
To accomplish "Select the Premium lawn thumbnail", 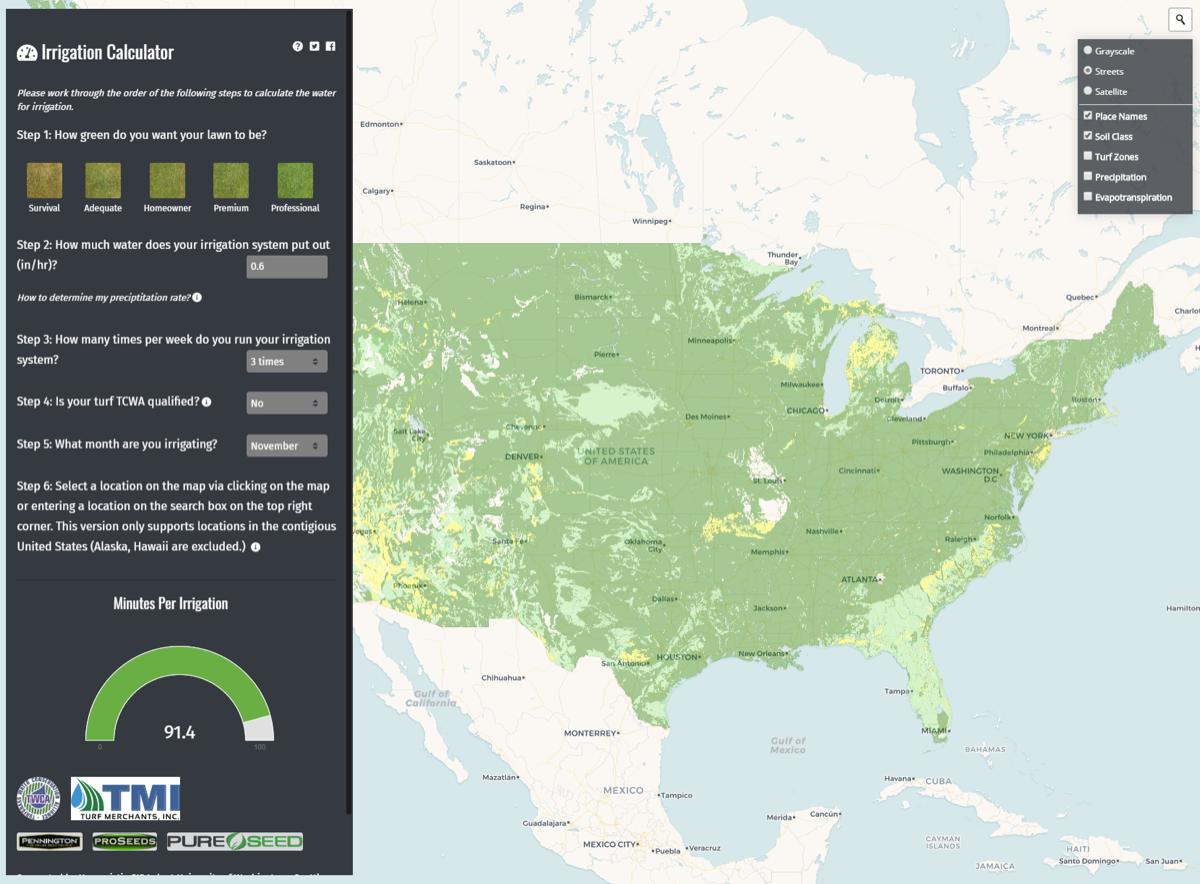I will [x=231, y=181].
